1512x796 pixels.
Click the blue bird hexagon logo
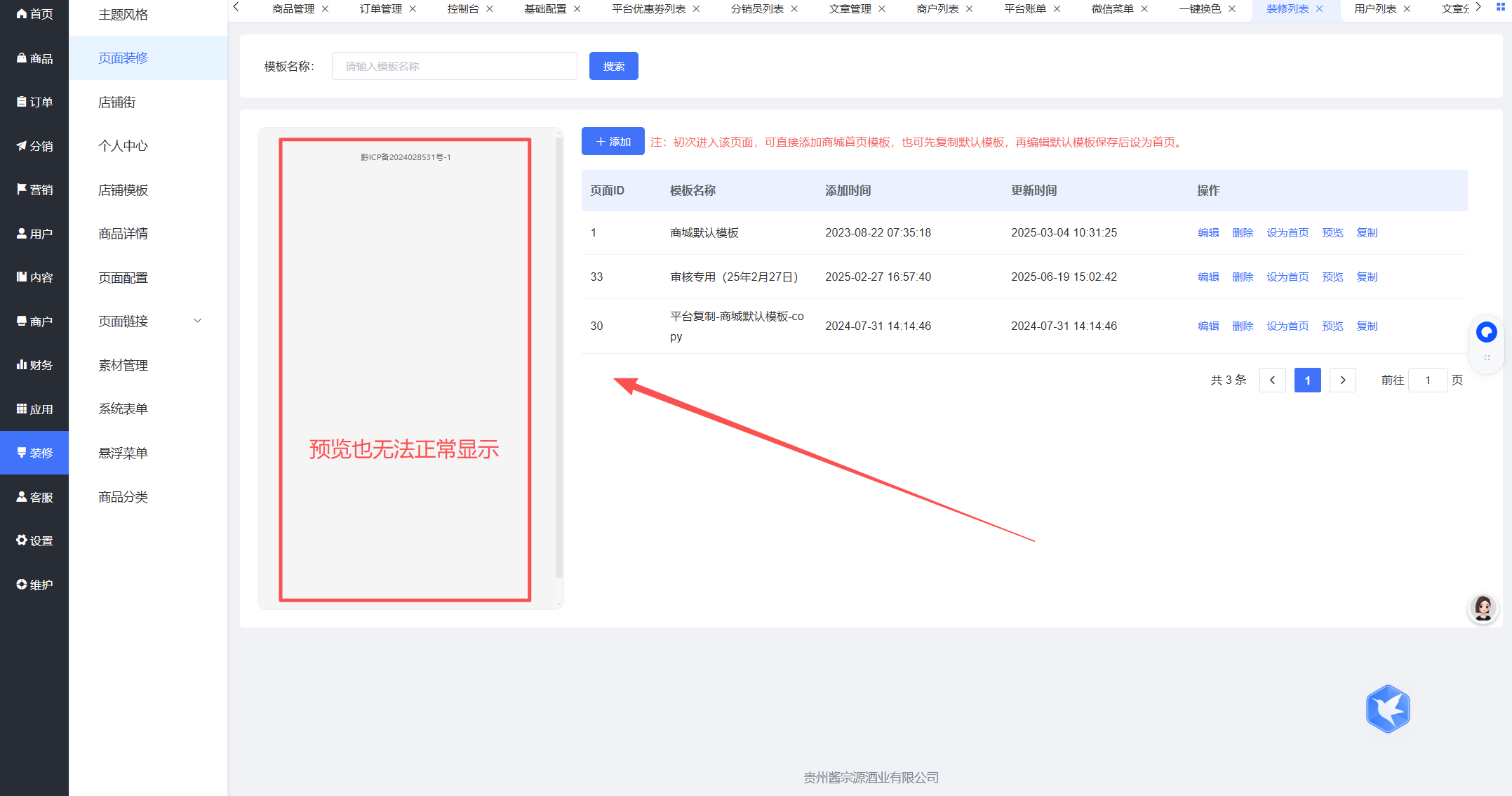point(1388,709)
